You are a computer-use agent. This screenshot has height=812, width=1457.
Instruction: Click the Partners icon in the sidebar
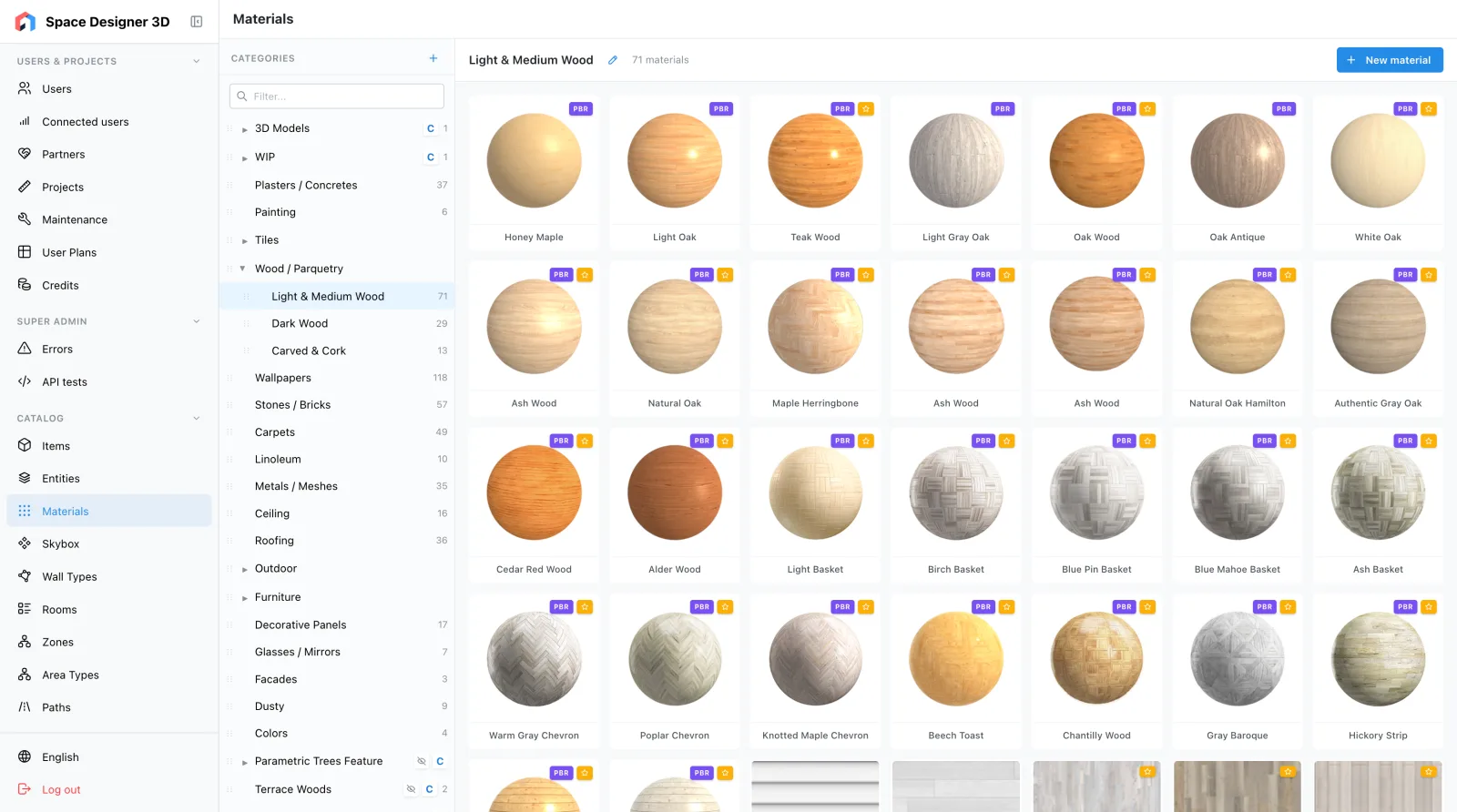[25, 154]
